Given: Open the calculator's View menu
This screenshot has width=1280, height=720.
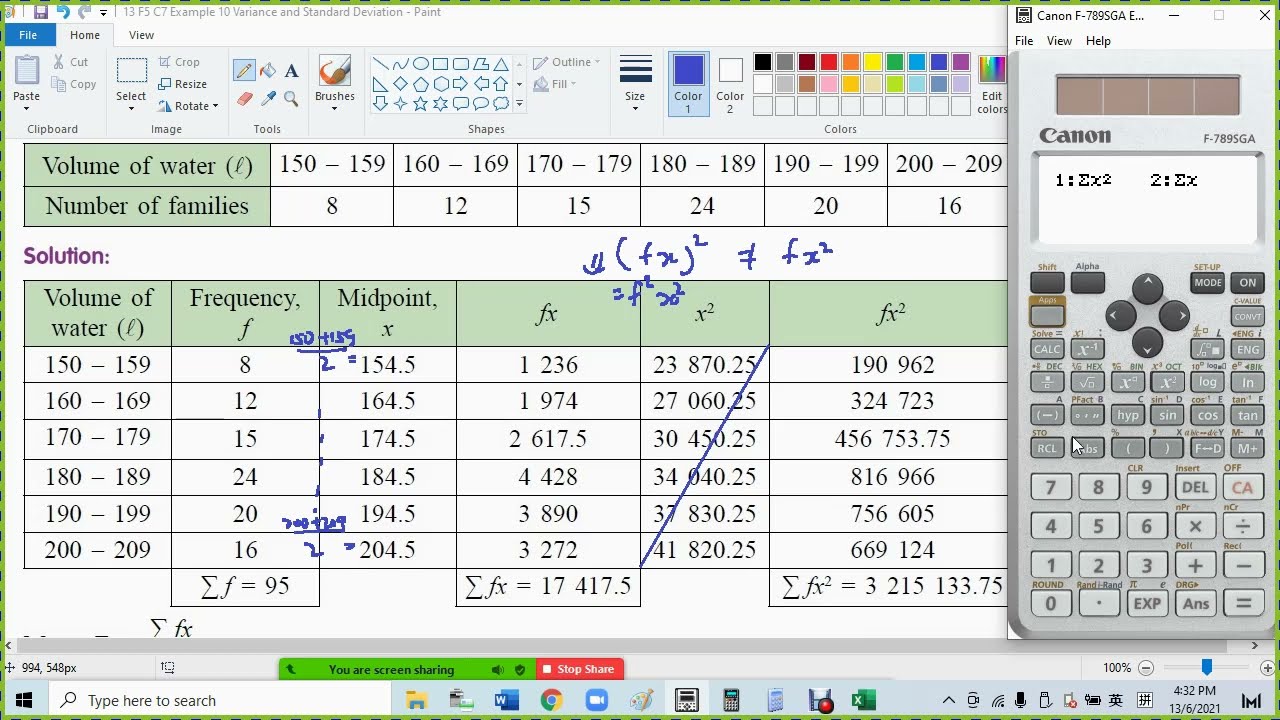Looking at the screenshot, I should [1059, 41].
